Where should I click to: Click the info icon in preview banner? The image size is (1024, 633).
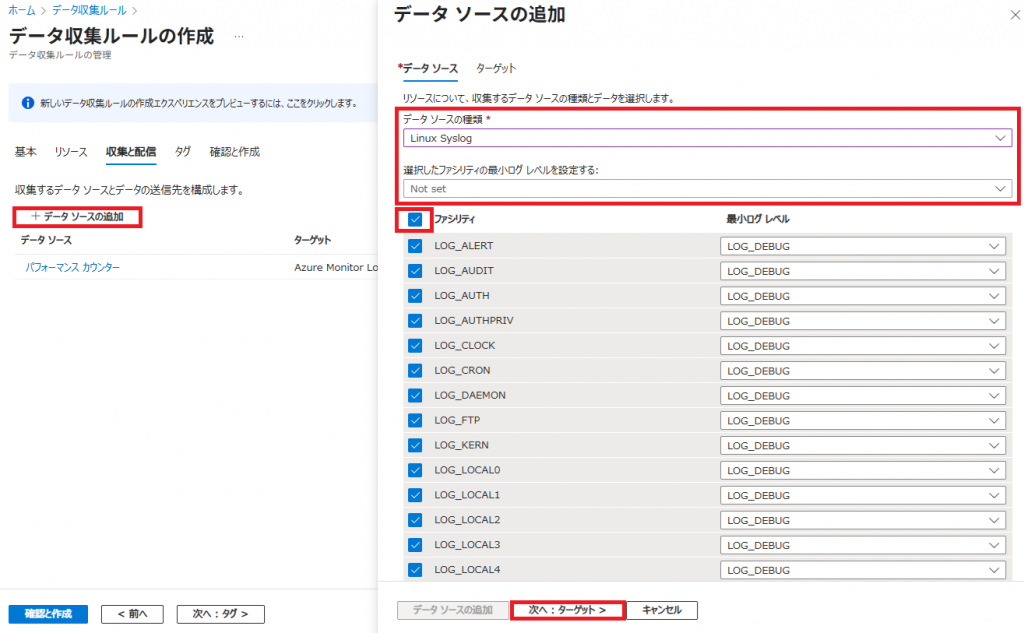pos(26,103)
